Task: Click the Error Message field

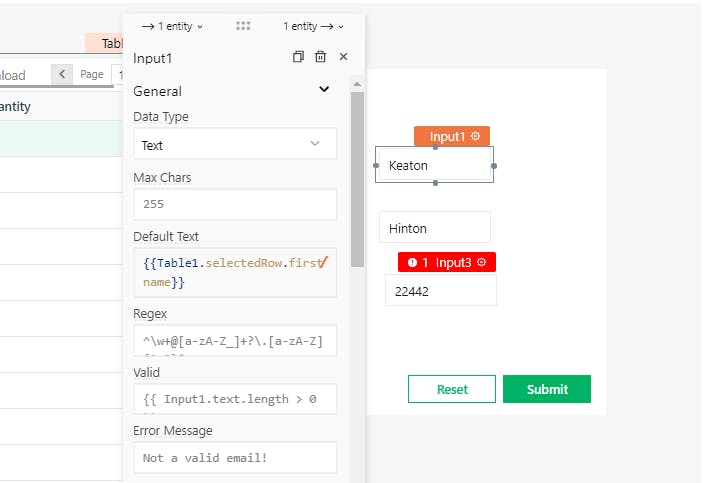Action: click(235, 457)
